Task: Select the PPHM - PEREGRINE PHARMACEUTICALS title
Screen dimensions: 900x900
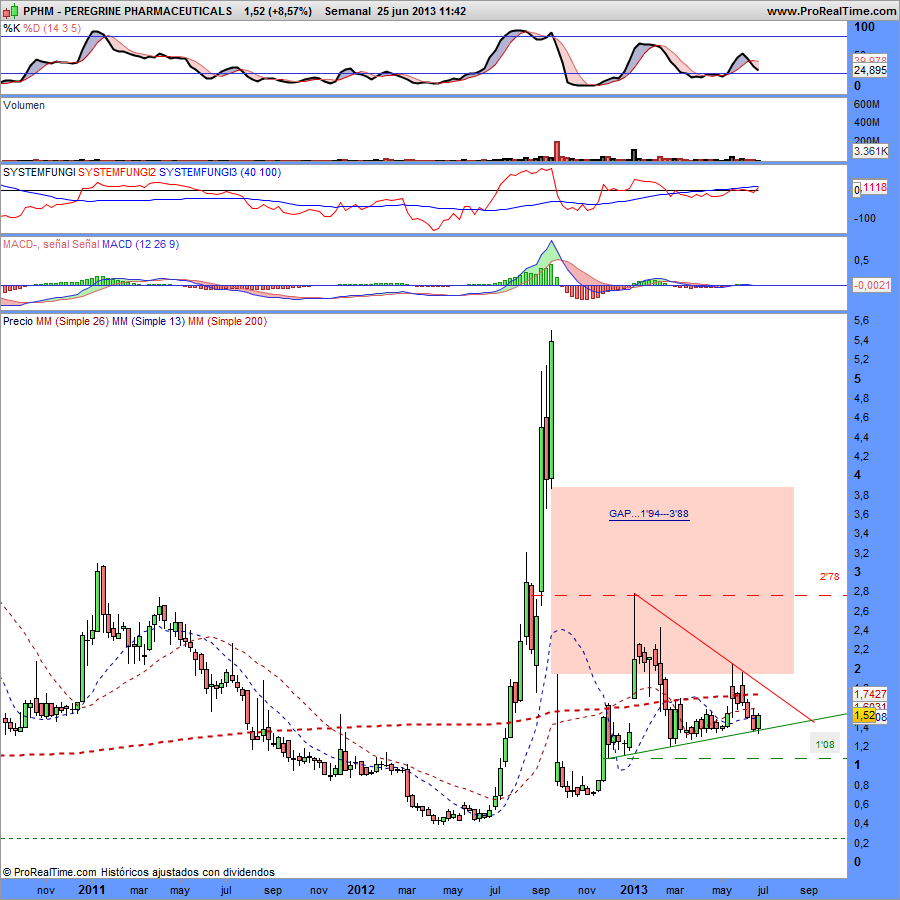Action: (x=127, y=11)
